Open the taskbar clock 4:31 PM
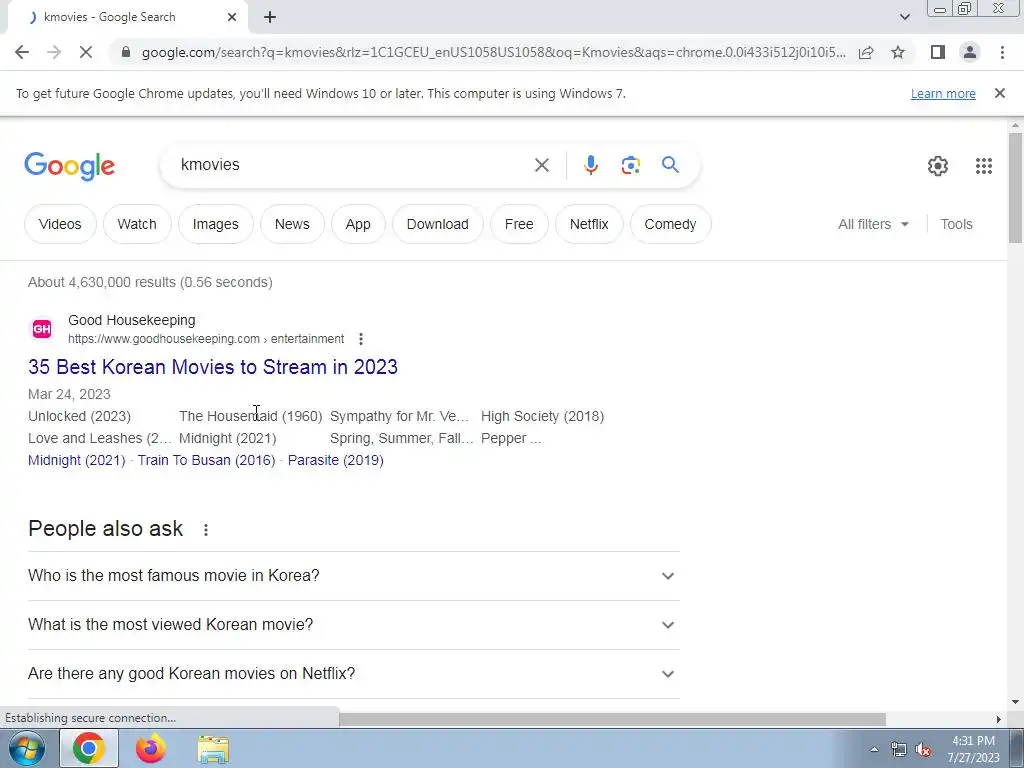The image size is (1024, 768). point(973,749)
